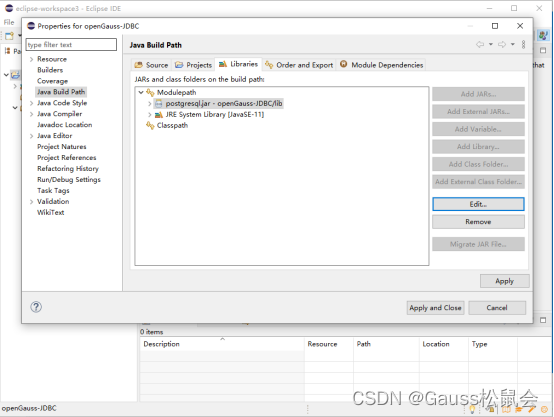
Task: Open the File menu in Eclipse
Action: point(9,22)
